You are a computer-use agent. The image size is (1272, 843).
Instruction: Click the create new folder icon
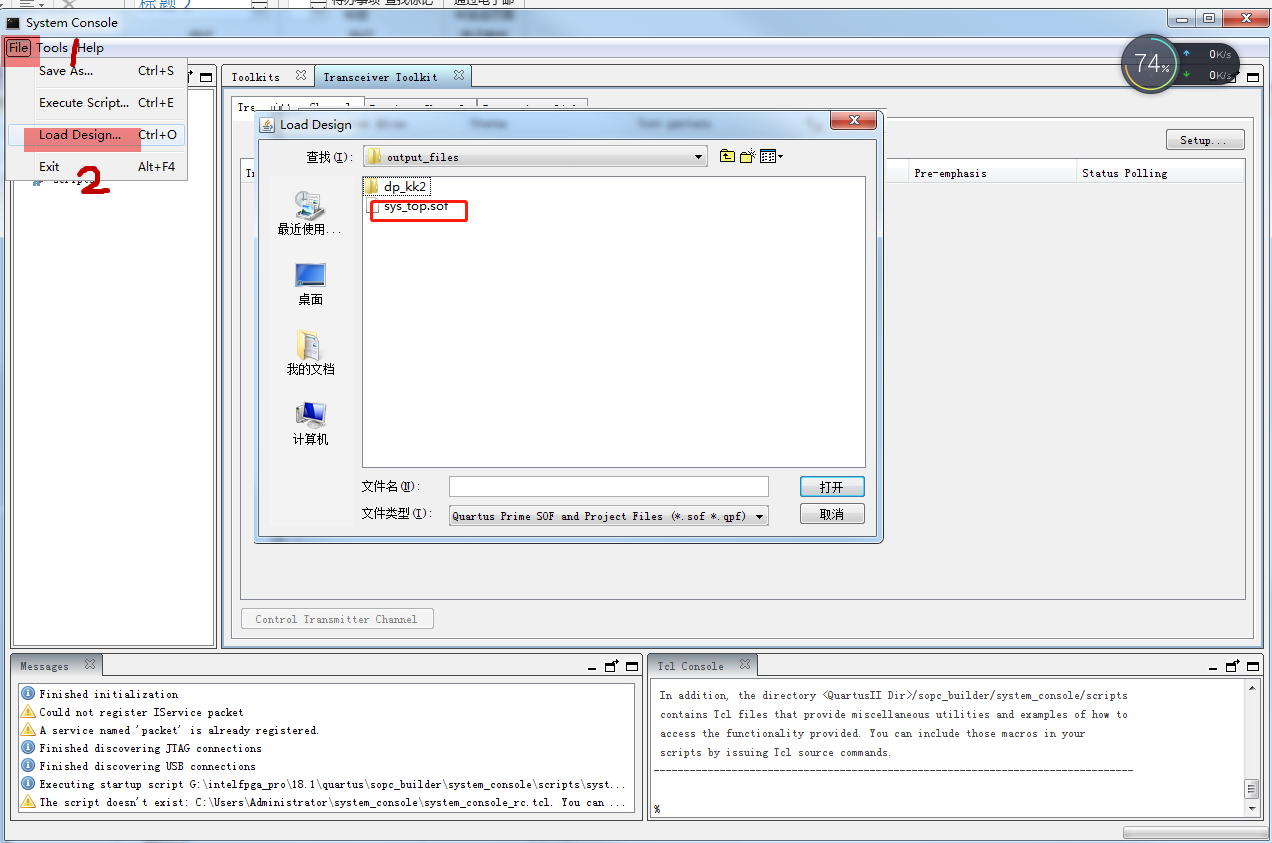coord(746,155)
